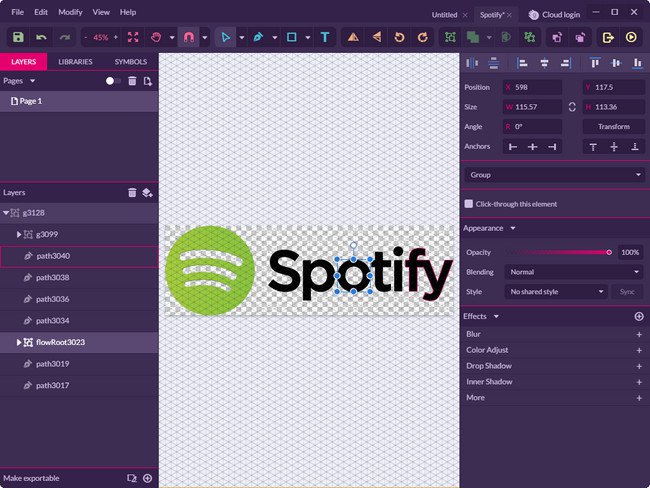Toggle the aspect ratio lock
Image resolution: width=650 pixels, height=488 pixels.
[572, 107]
